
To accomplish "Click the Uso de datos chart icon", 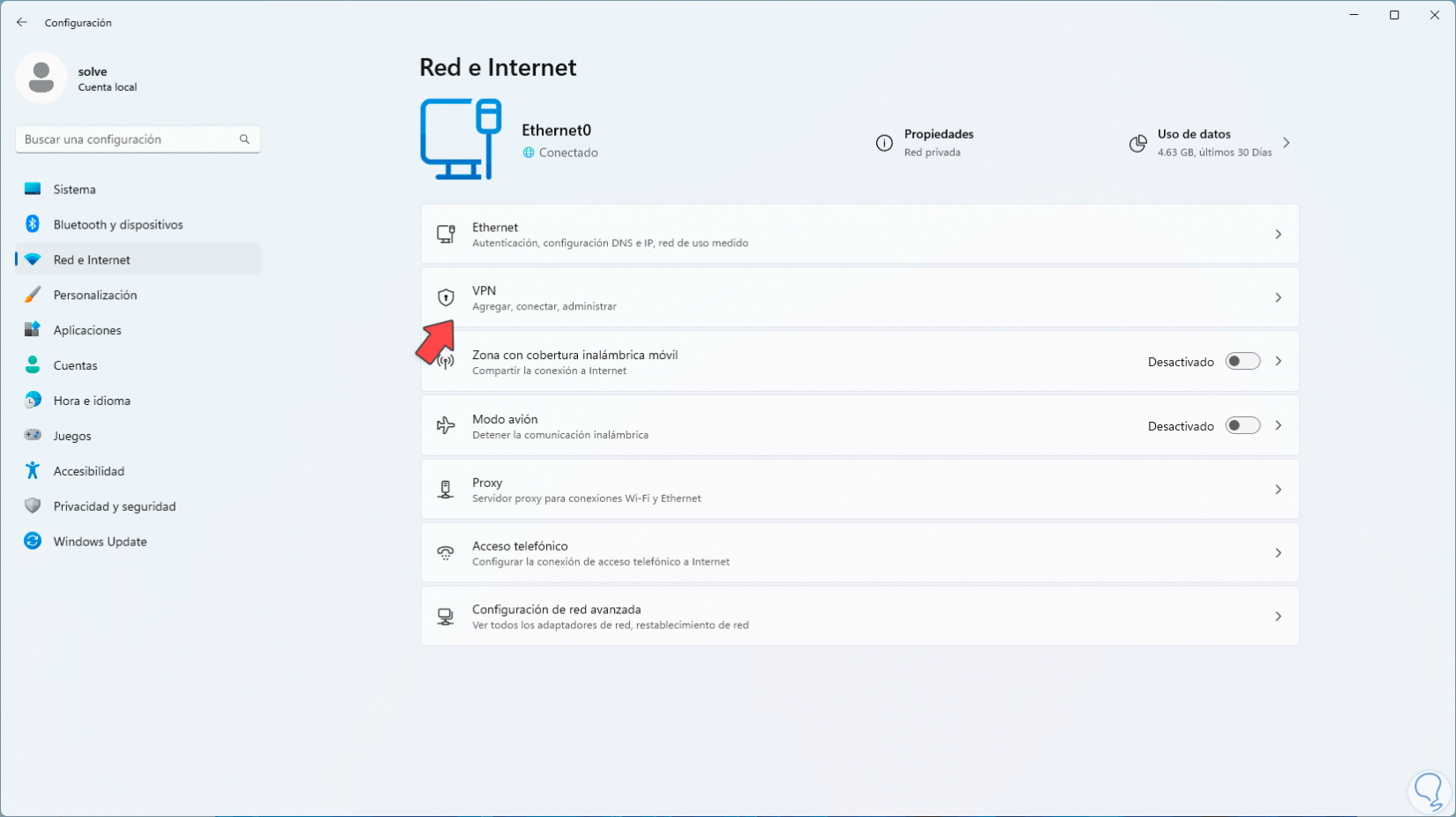I will (1138, 143).
